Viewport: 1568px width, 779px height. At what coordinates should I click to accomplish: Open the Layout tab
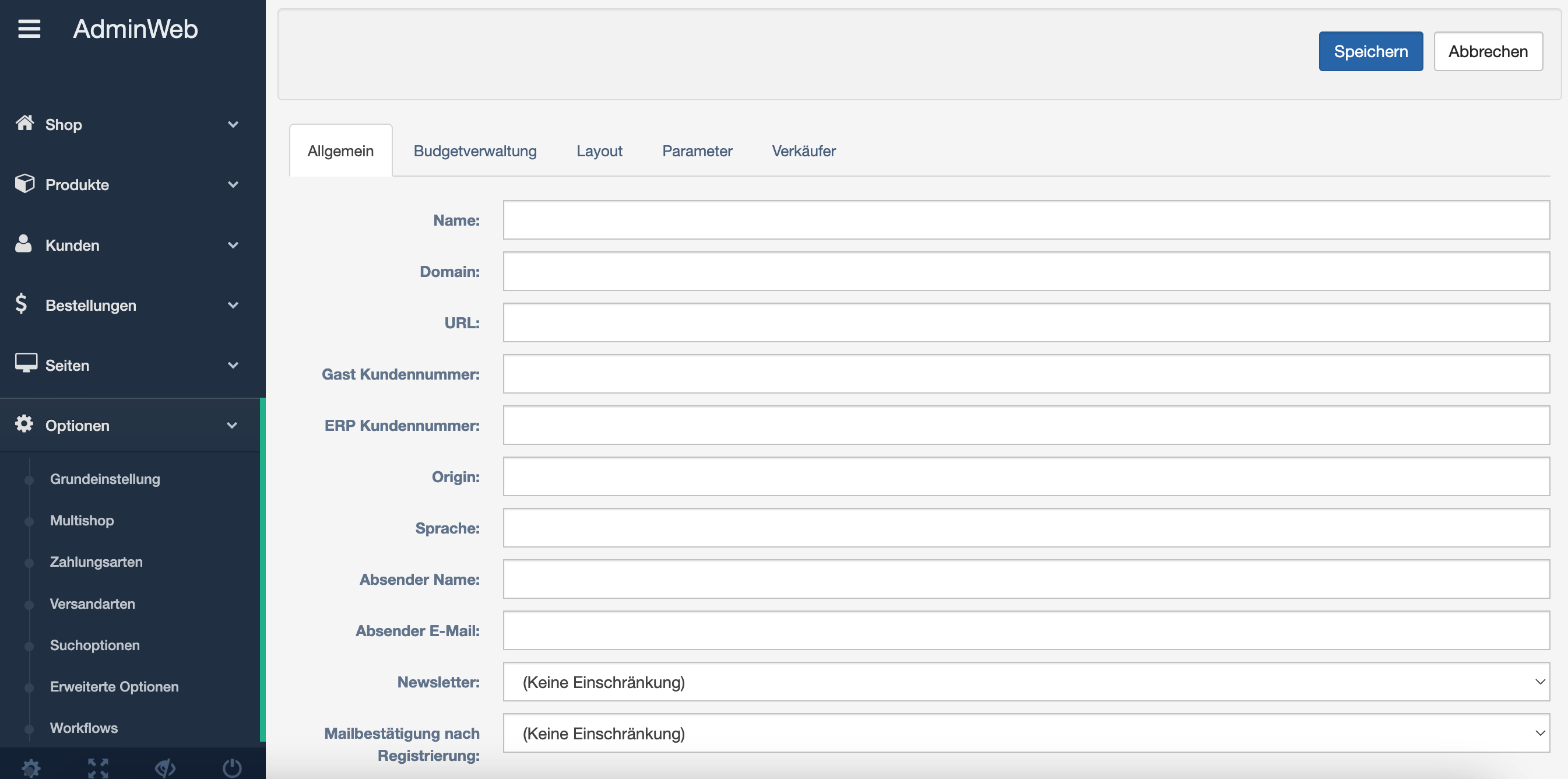pyautogui.click(x=600, y=151)
